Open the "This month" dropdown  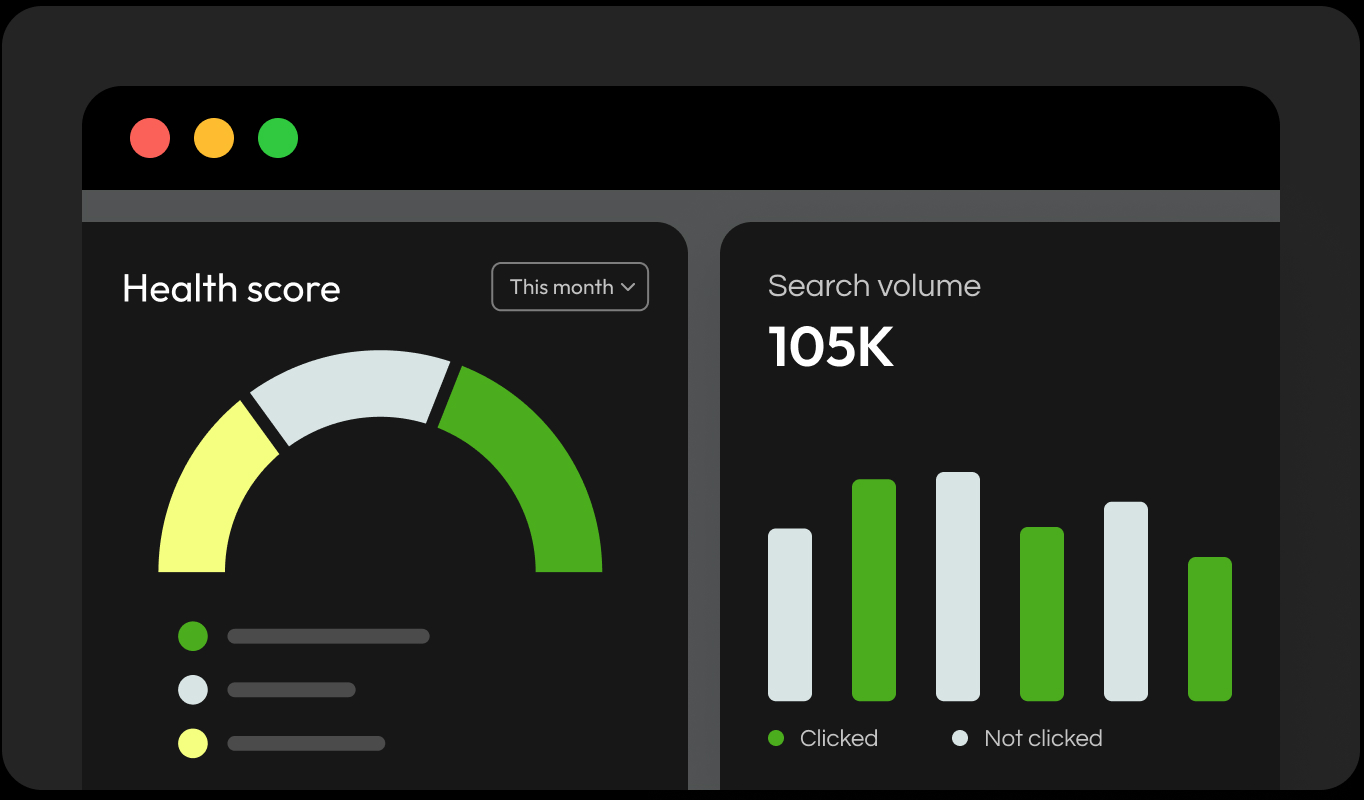pyautogui.click(x=570, y=287)
